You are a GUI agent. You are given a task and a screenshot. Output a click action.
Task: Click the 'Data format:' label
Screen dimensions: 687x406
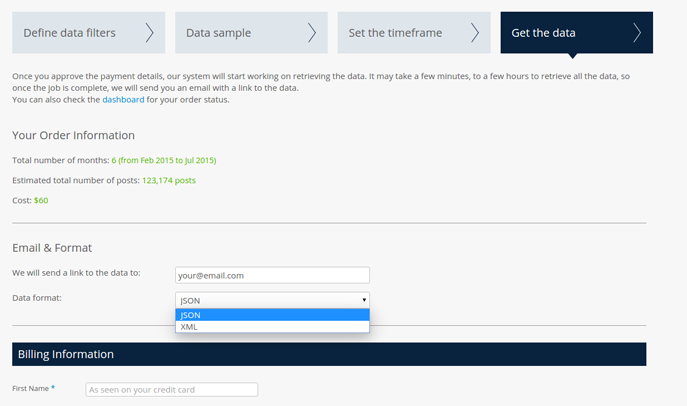(x=37, y=298)
